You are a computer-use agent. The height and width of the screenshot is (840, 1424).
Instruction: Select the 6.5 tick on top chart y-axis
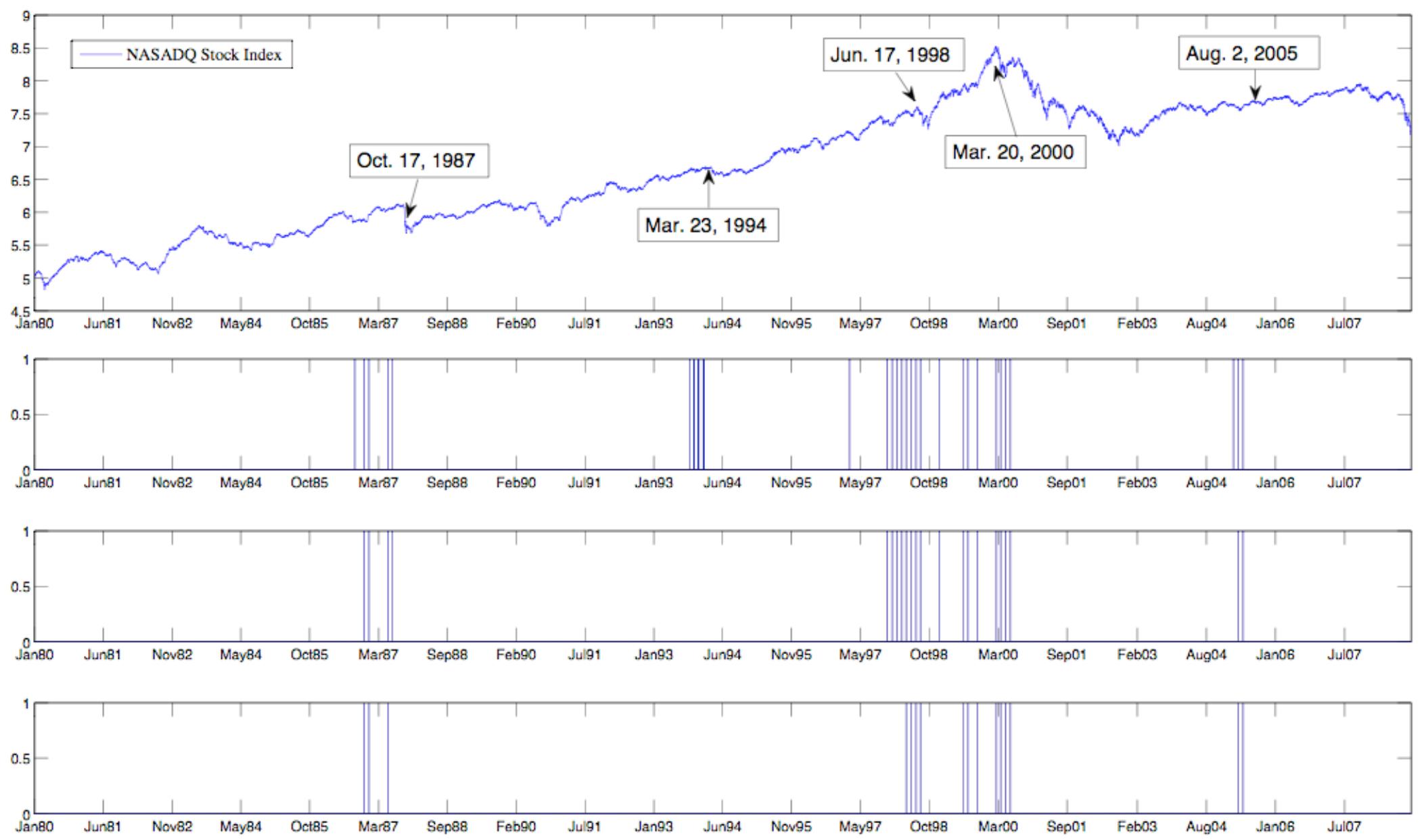click(19, 180)
